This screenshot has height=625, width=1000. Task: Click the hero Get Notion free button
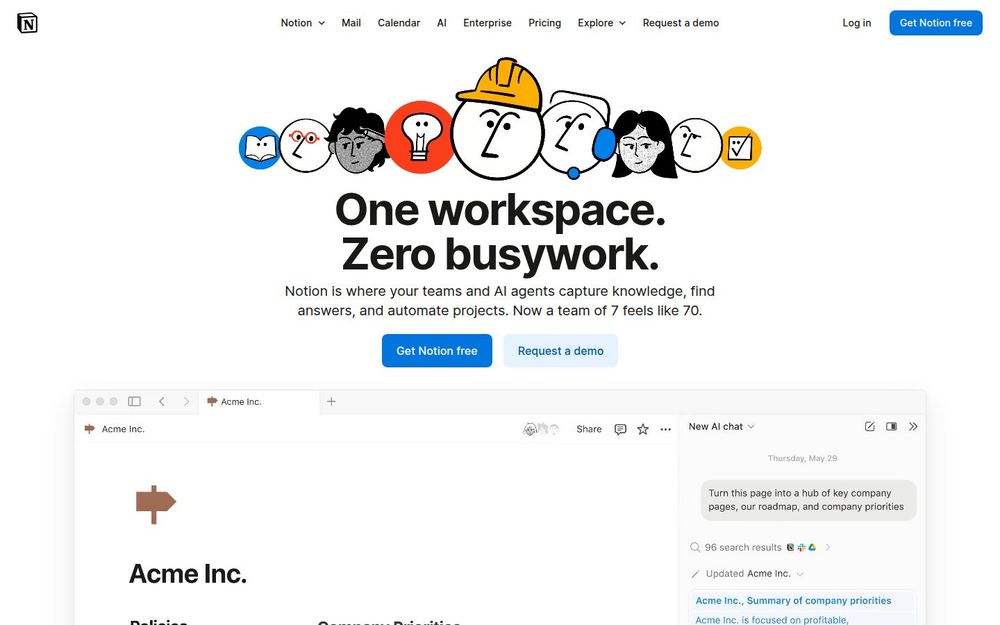coord(437,351)
